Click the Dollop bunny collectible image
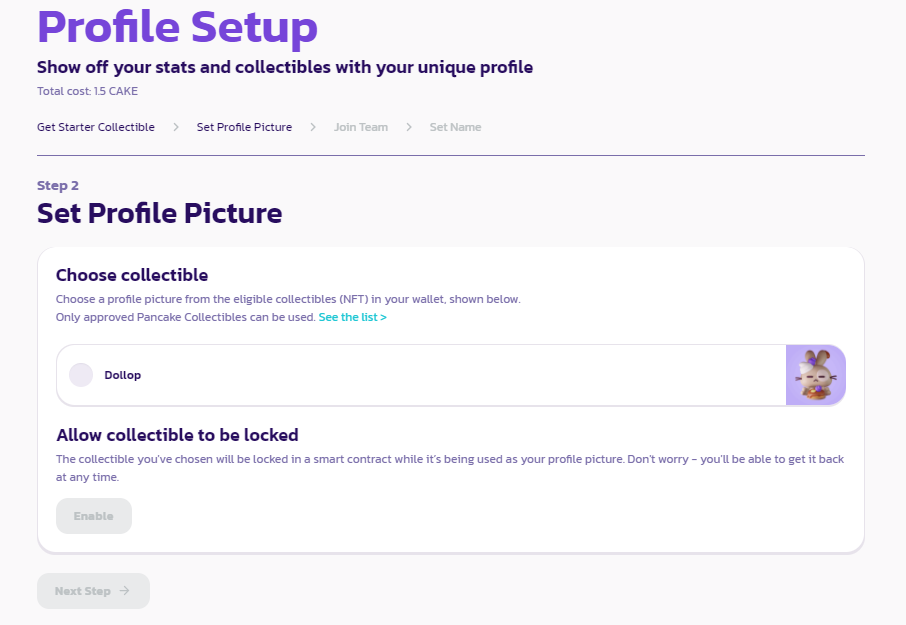The height and width of the screenshot is (625, 906). pyautogui.click(x=816, y=375)
